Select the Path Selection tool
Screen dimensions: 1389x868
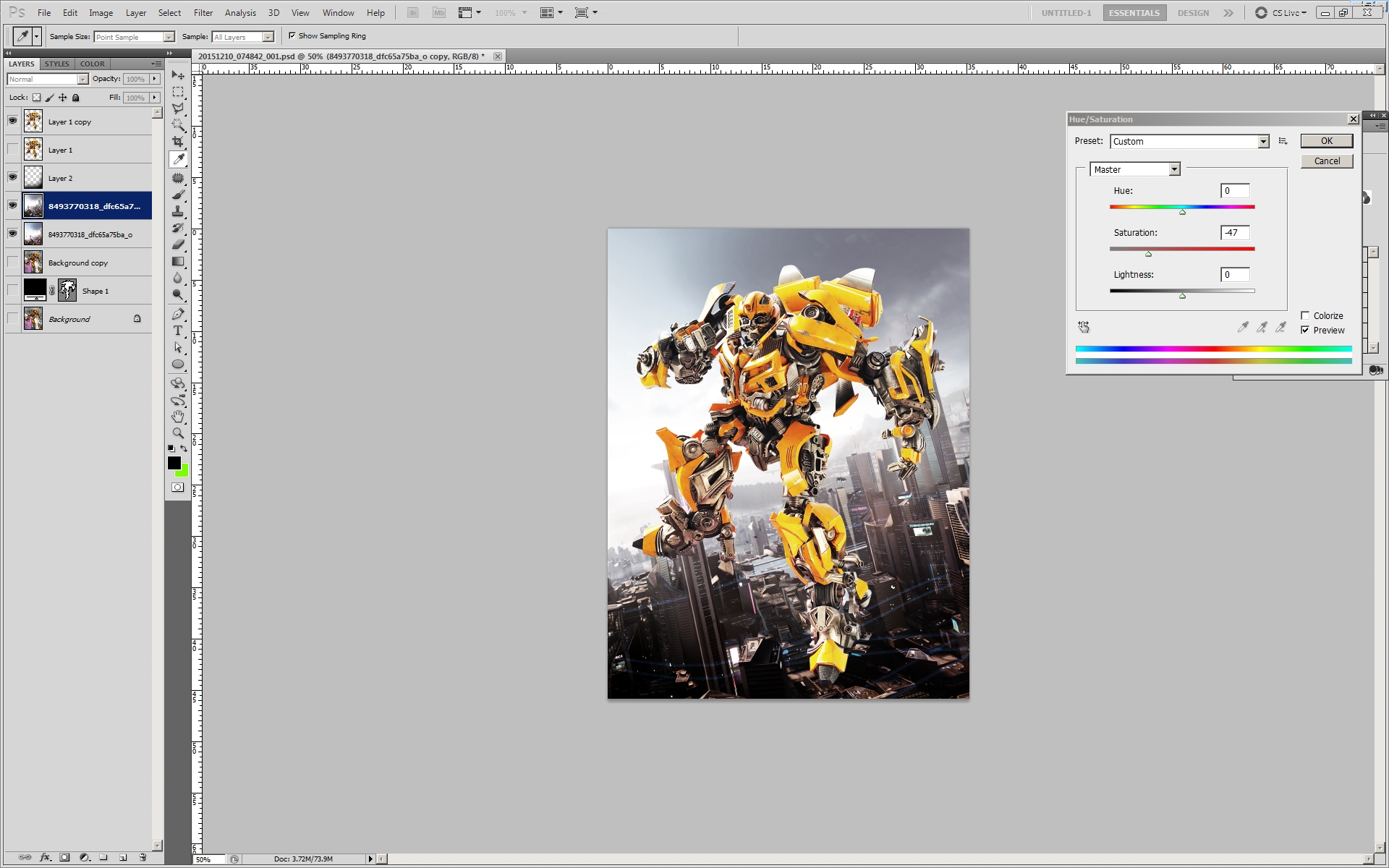tap(178, 347)
